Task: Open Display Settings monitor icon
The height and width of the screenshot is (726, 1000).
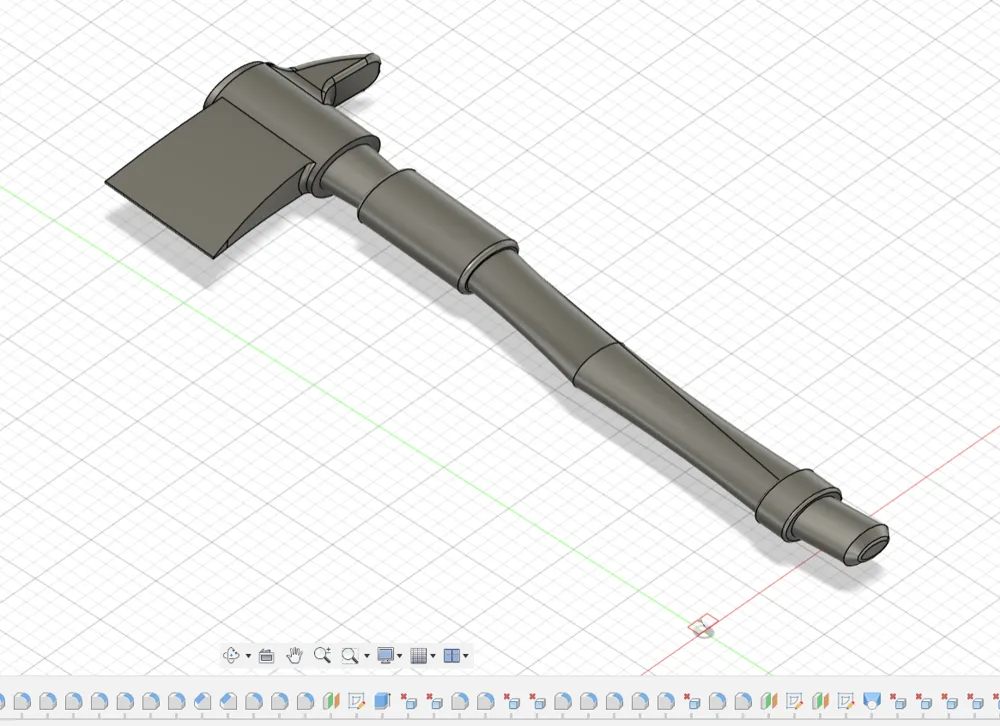Action: [385, 655]
